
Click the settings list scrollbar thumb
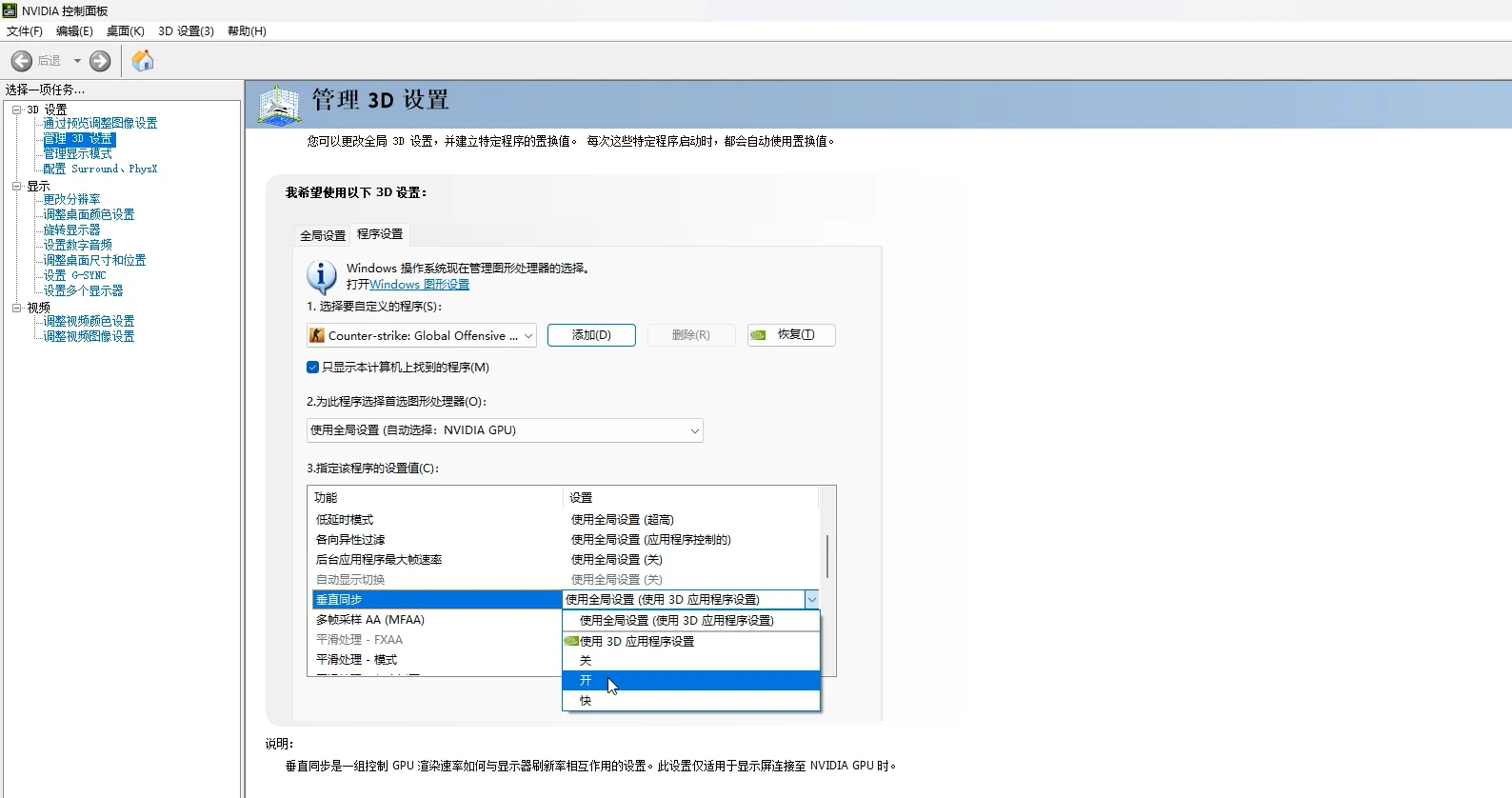tap(826, 556)
